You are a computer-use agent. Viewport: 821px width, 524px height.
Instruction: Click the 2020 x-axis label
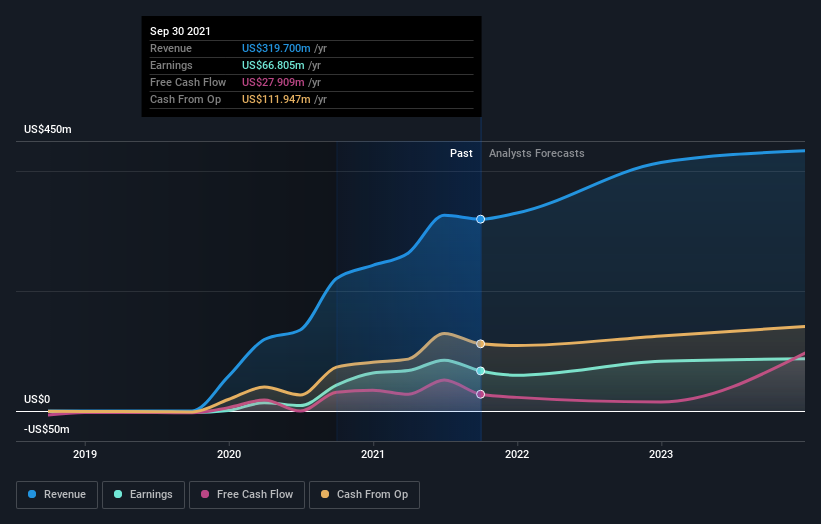pos(229,454)
